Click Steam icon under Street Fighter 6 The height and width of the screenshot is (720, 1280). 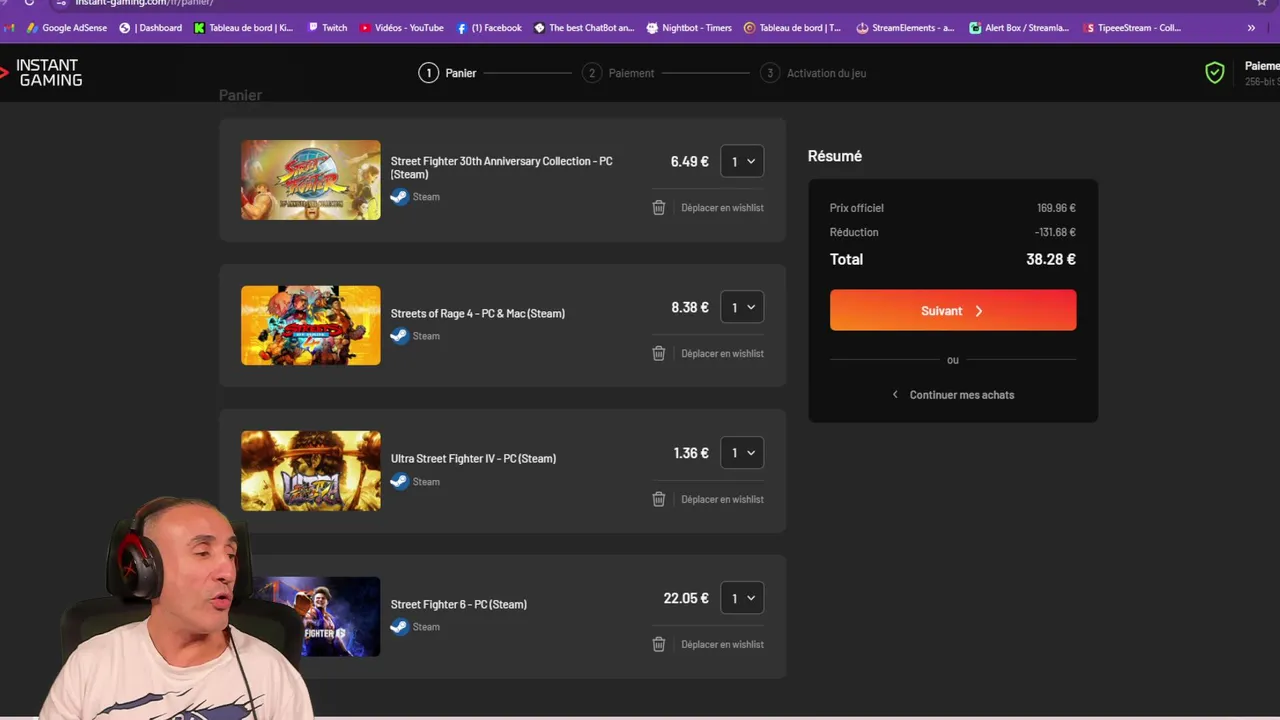pos(399,627)
